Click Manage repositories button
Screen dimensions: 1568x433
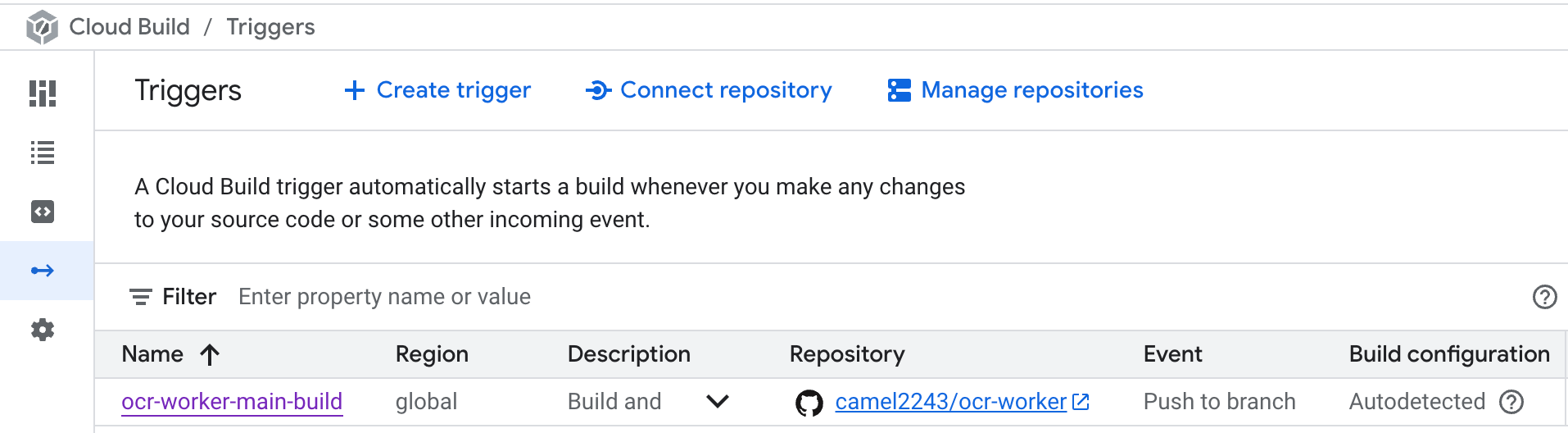[1016, 90]
